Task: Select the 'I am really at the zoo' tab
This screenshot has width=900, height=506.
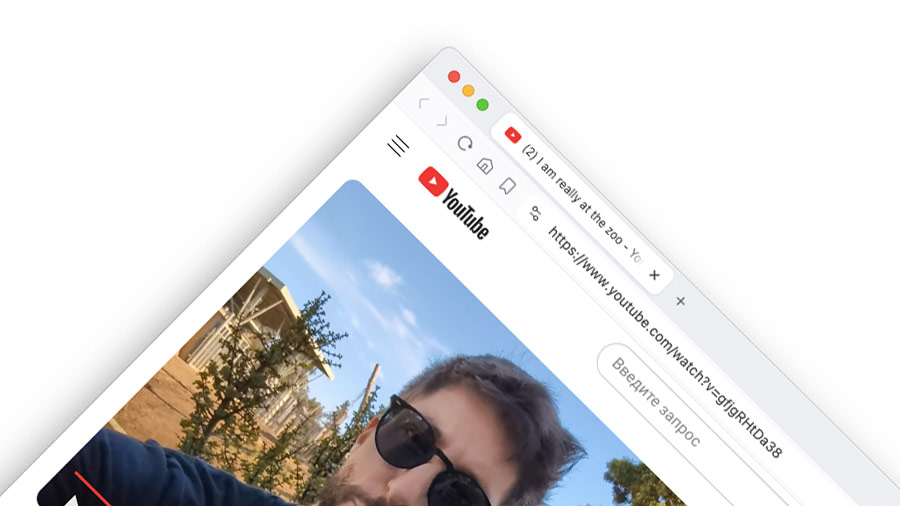Action: (580, 202)
